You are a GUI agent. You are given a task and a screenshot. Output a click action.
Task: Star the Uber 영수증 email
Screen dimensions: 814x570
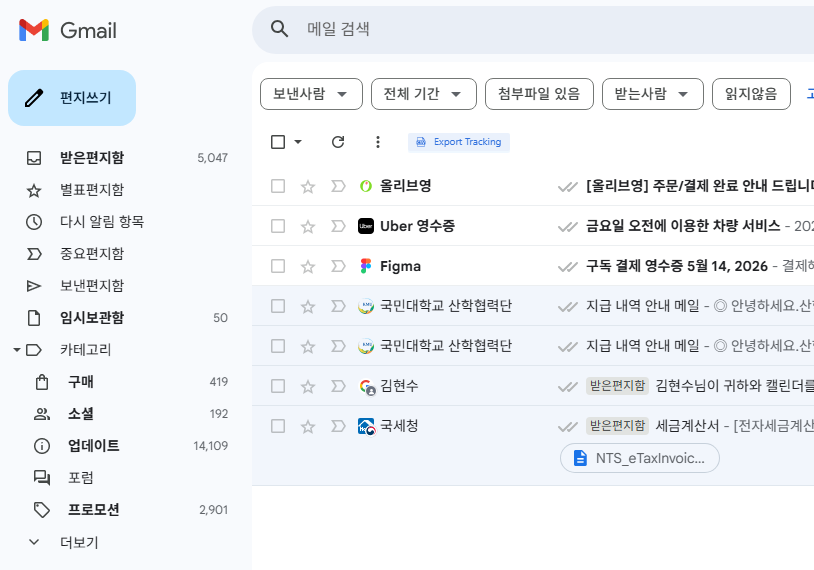308,226
